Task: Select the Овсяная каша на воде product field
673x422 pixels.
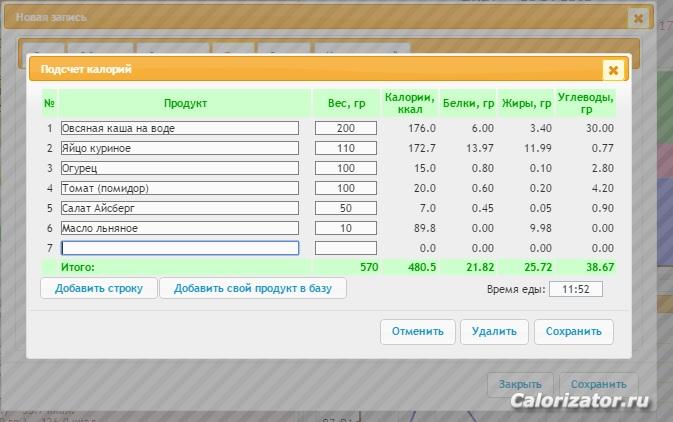Action: [180, 128]
